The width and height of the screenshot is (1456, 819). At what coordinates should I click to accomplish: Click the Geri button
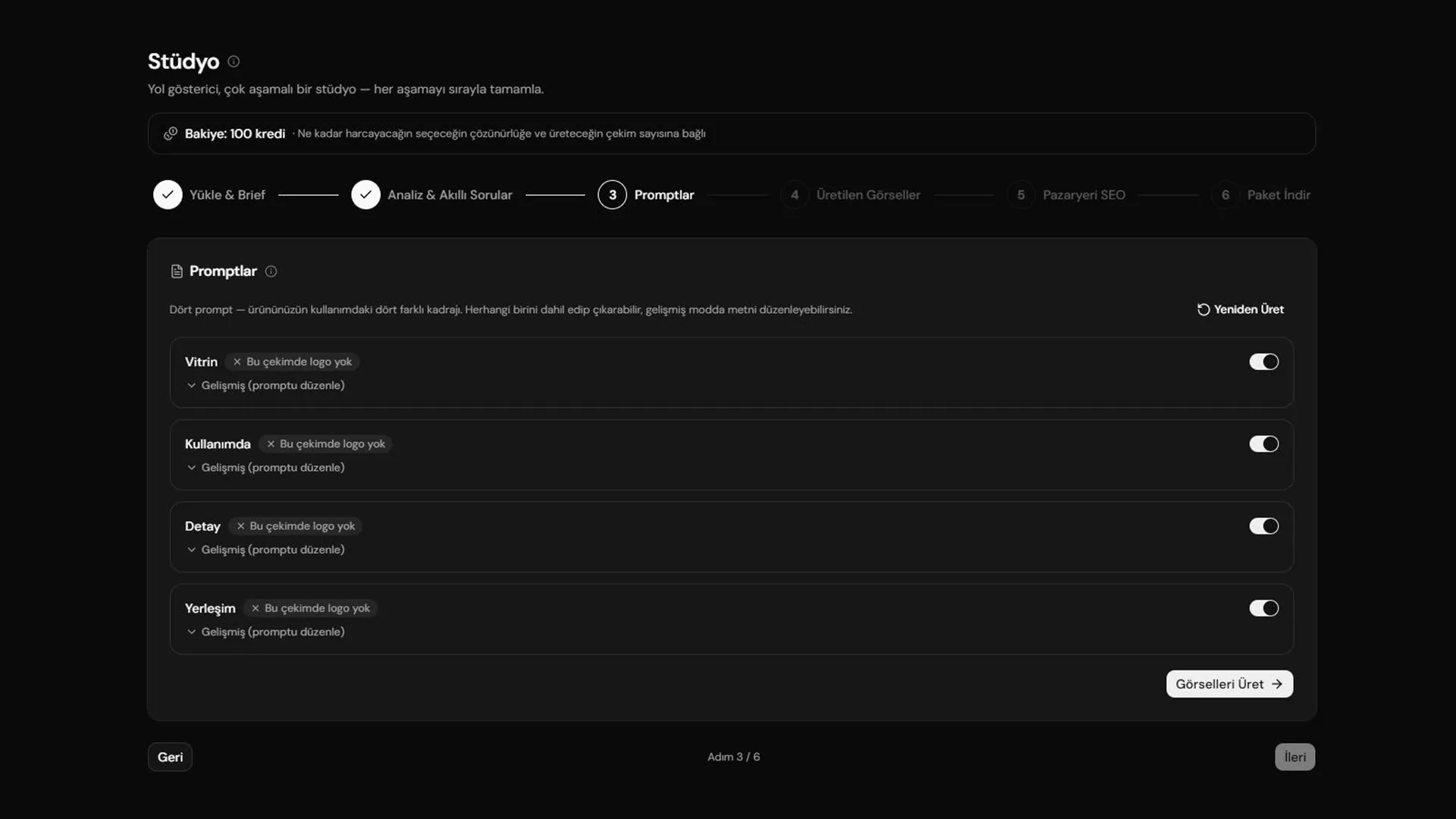170,757
